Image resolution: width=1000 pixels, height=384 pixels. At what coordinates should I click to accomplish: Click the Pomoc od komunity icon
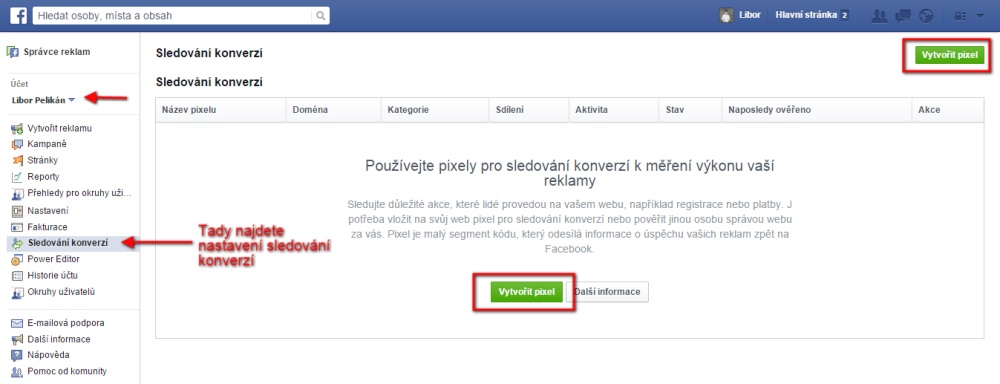tap(17, 372)
